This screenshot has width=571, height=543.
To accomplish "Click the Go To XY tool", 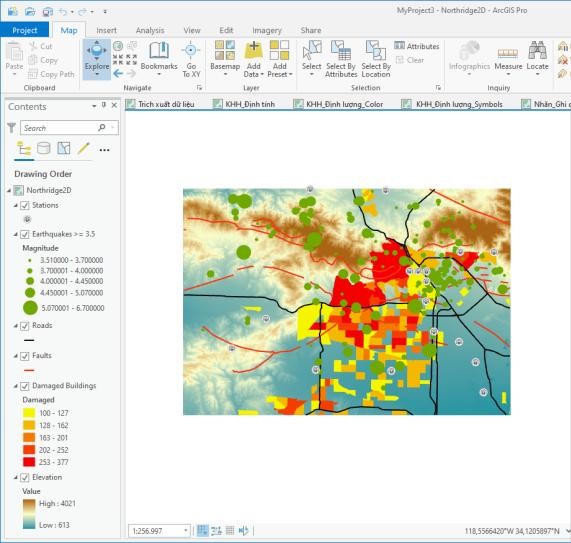I will coord(191,59).
